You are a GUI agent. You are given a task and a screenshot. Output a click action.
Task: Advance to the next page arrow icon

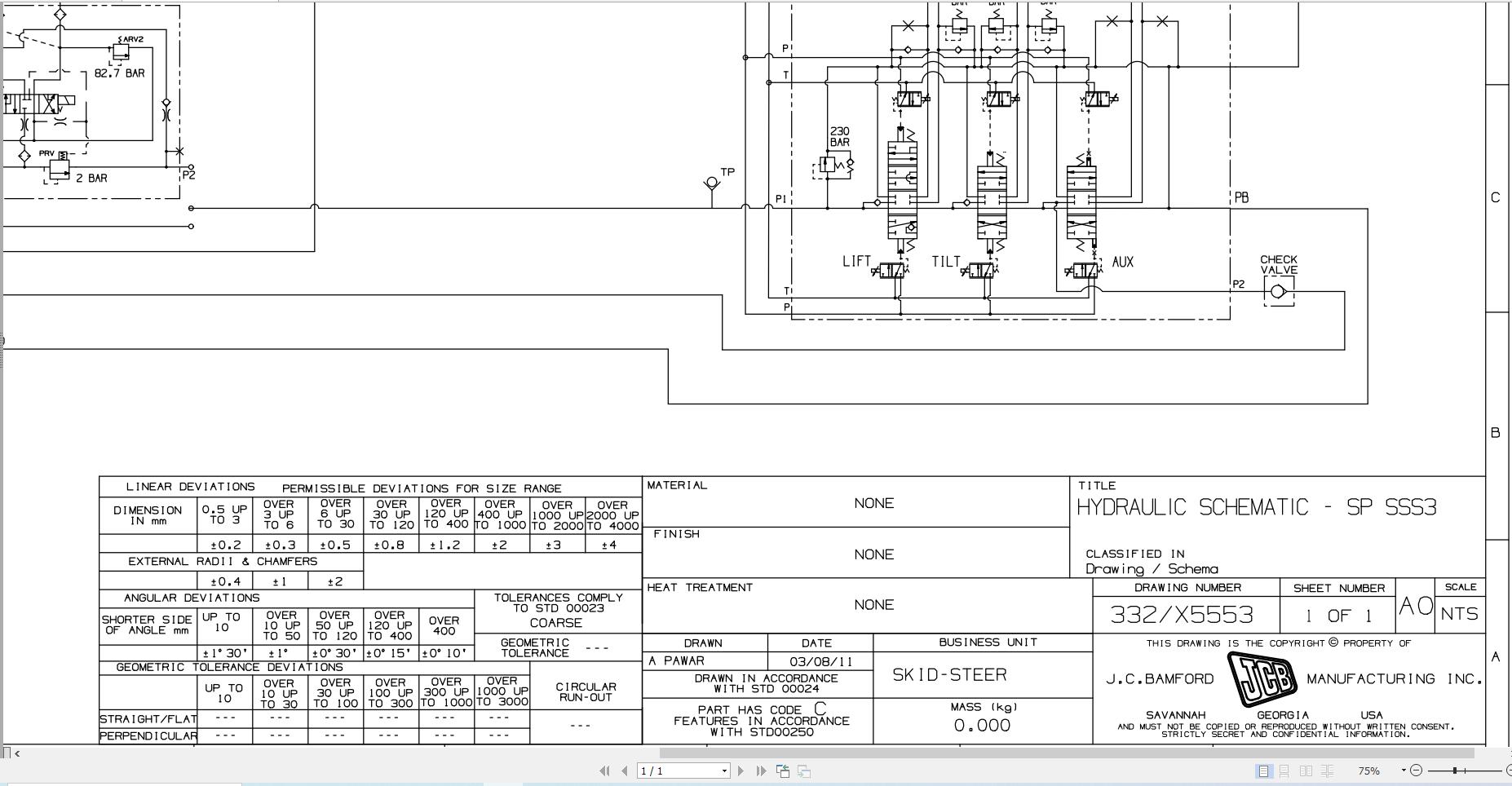741,771
